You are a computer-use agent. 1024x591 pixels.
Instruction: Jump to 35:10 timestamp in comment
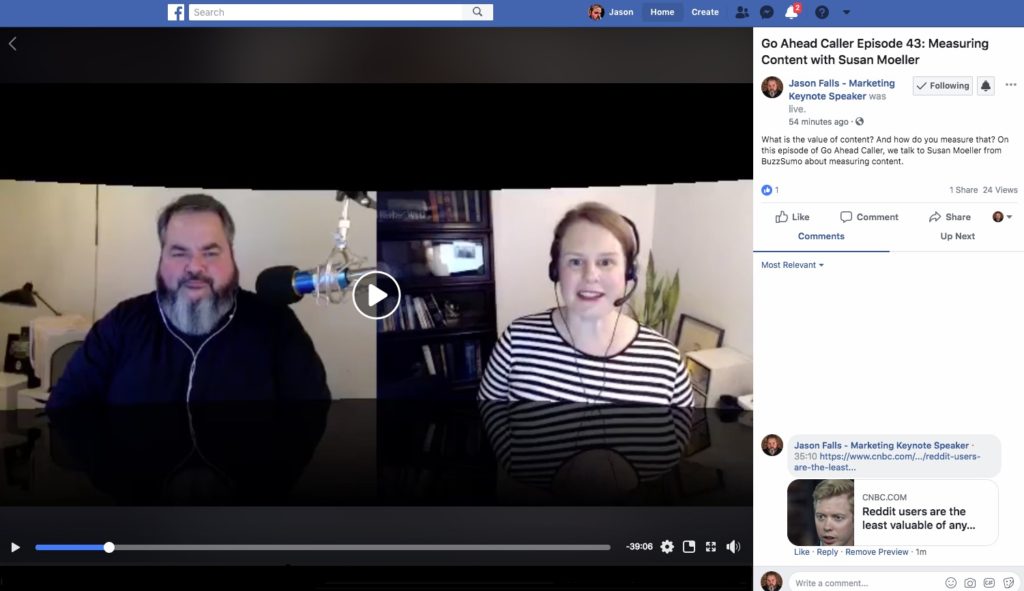click(805, 456)
